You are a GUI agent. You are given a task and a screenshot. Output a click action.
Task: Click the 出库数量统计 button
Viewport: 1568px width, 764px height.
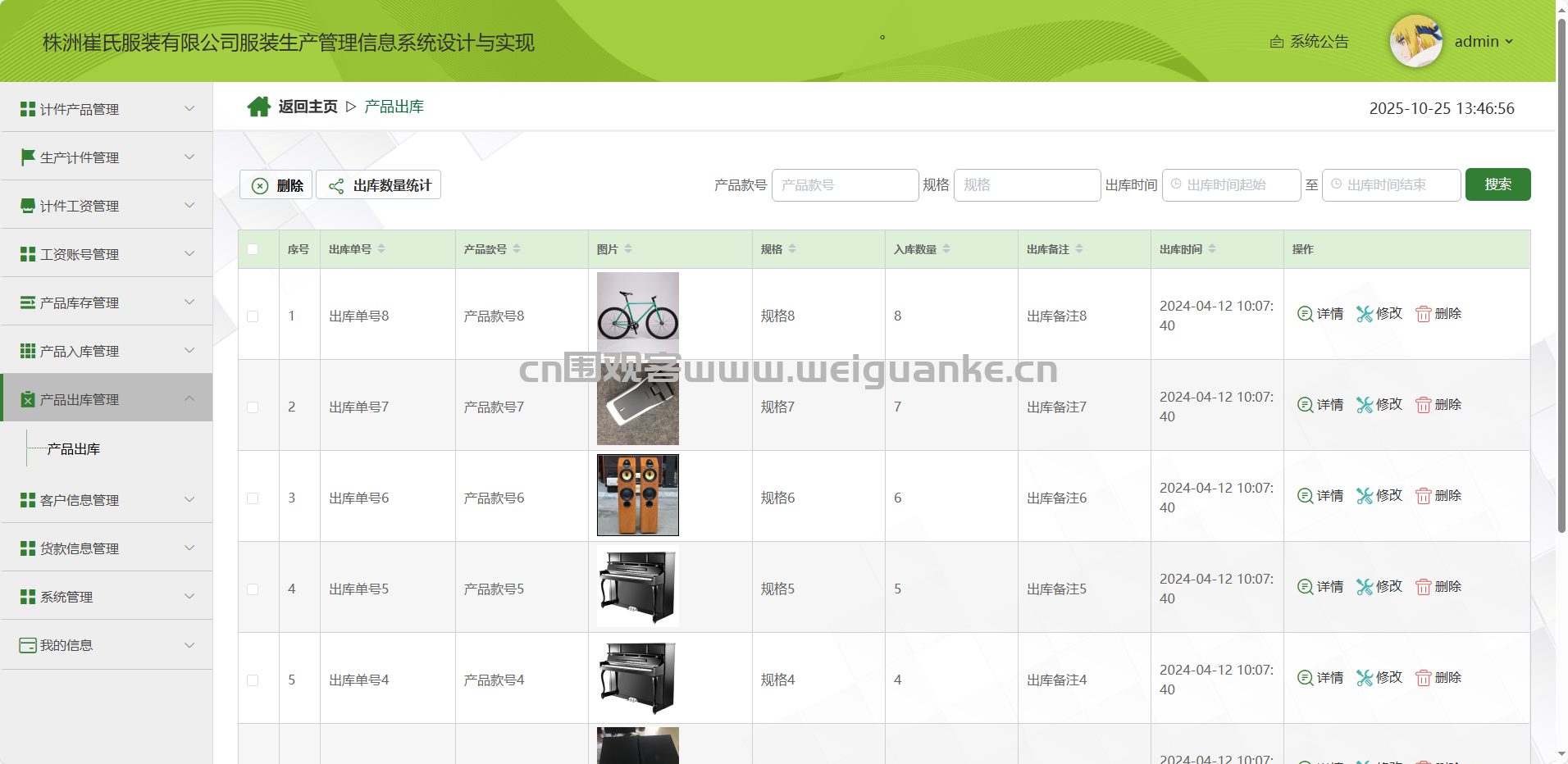pyautogui.click(x=379, y=185)
